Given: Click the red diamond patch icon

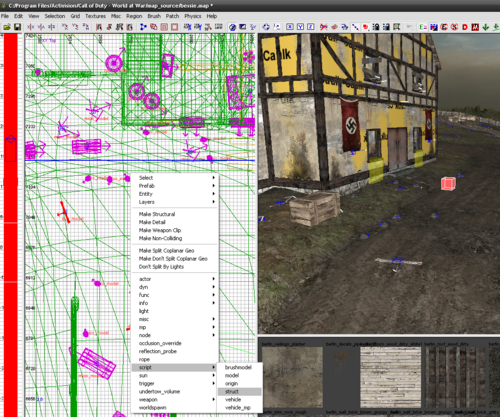Looking at the screenshot, I should 334,27.
